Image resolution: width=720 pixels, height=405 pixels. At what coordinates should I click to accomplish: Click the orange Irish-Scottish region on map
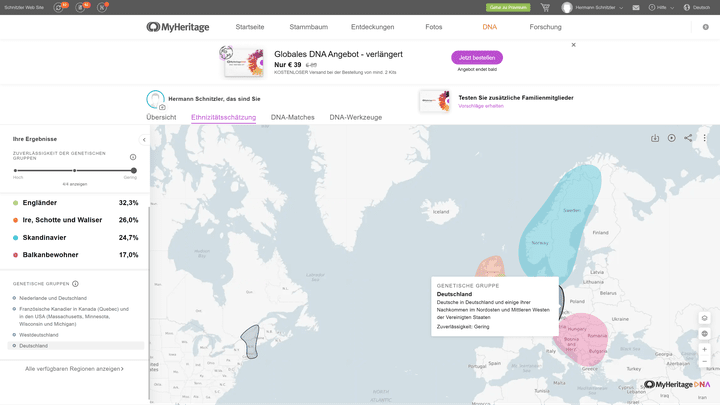pos(490,266)
